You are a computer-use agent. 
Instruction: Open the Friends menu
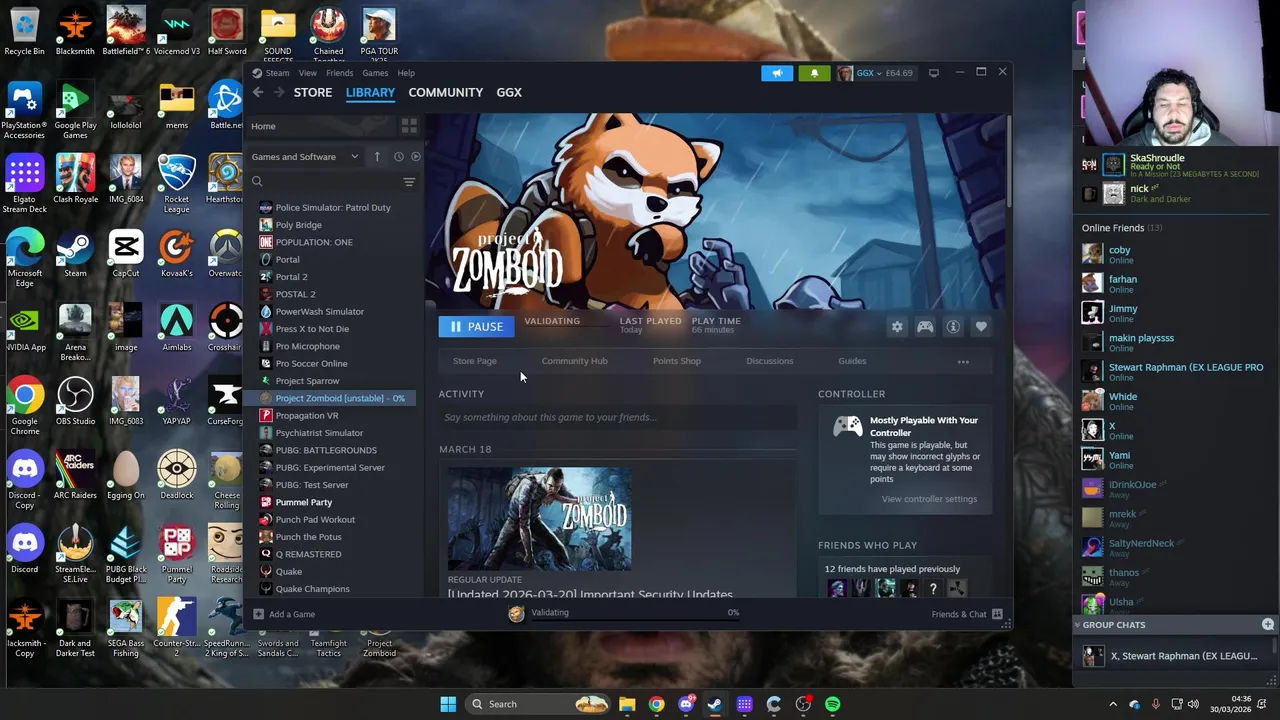(339, 73)
